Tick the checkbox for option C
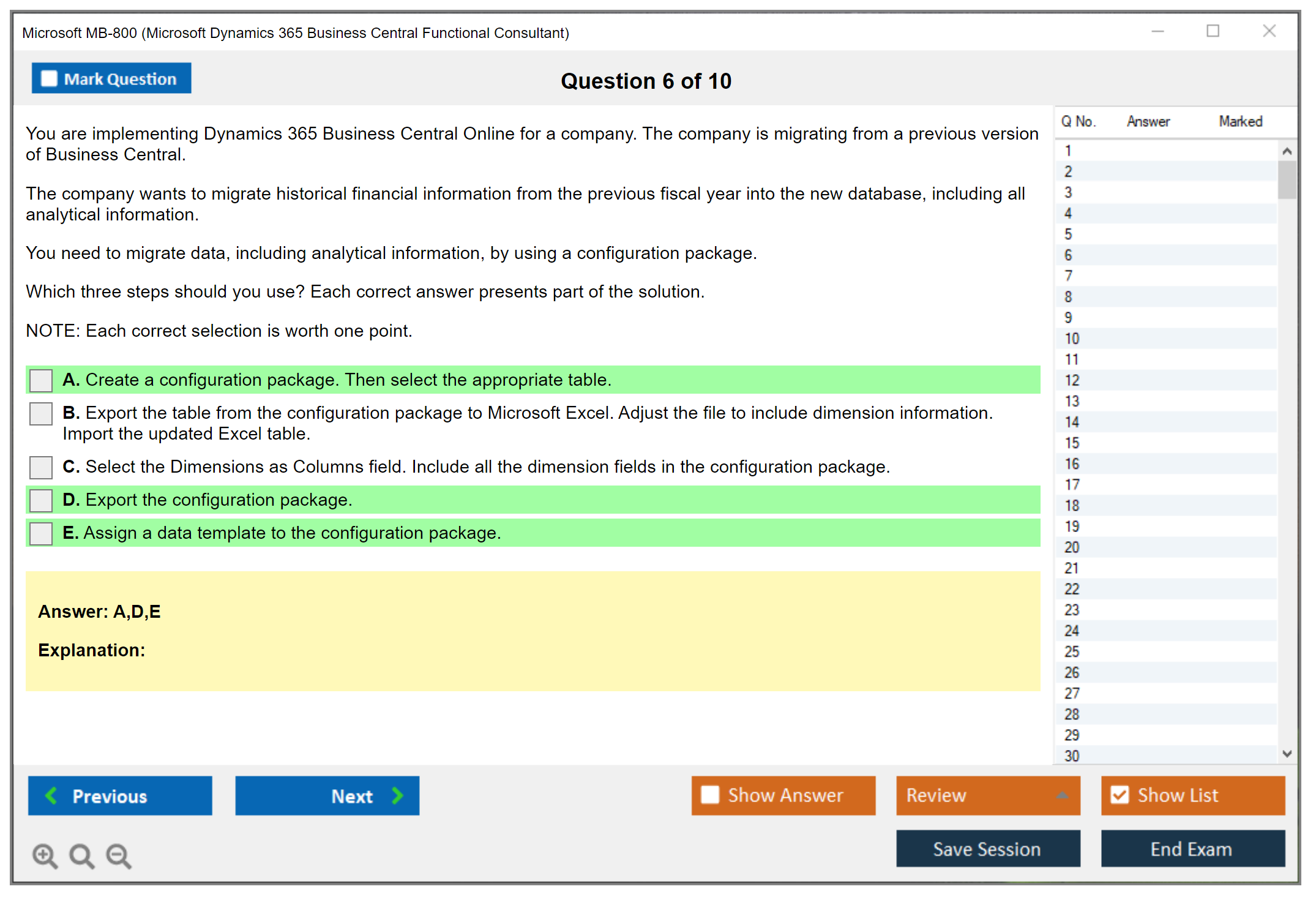Viewport: 1316px width, 900px height. tap(41, 467)
